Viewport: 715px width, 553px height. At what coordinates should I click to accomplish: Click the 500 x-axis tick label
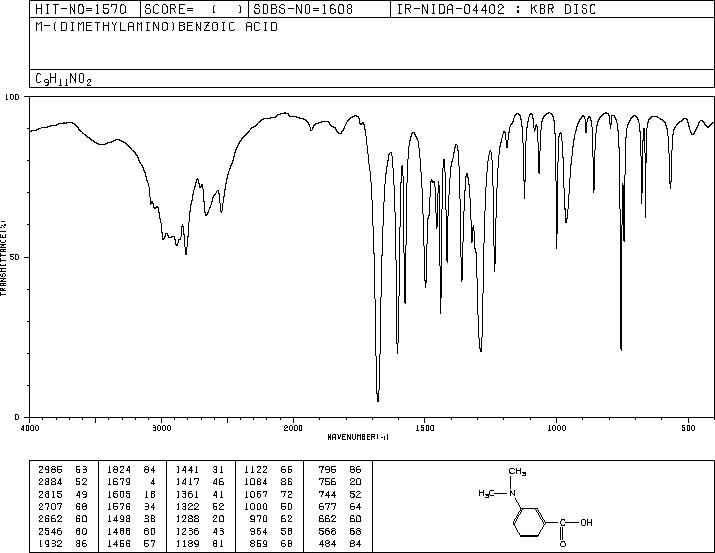click(x=689, y=428)
